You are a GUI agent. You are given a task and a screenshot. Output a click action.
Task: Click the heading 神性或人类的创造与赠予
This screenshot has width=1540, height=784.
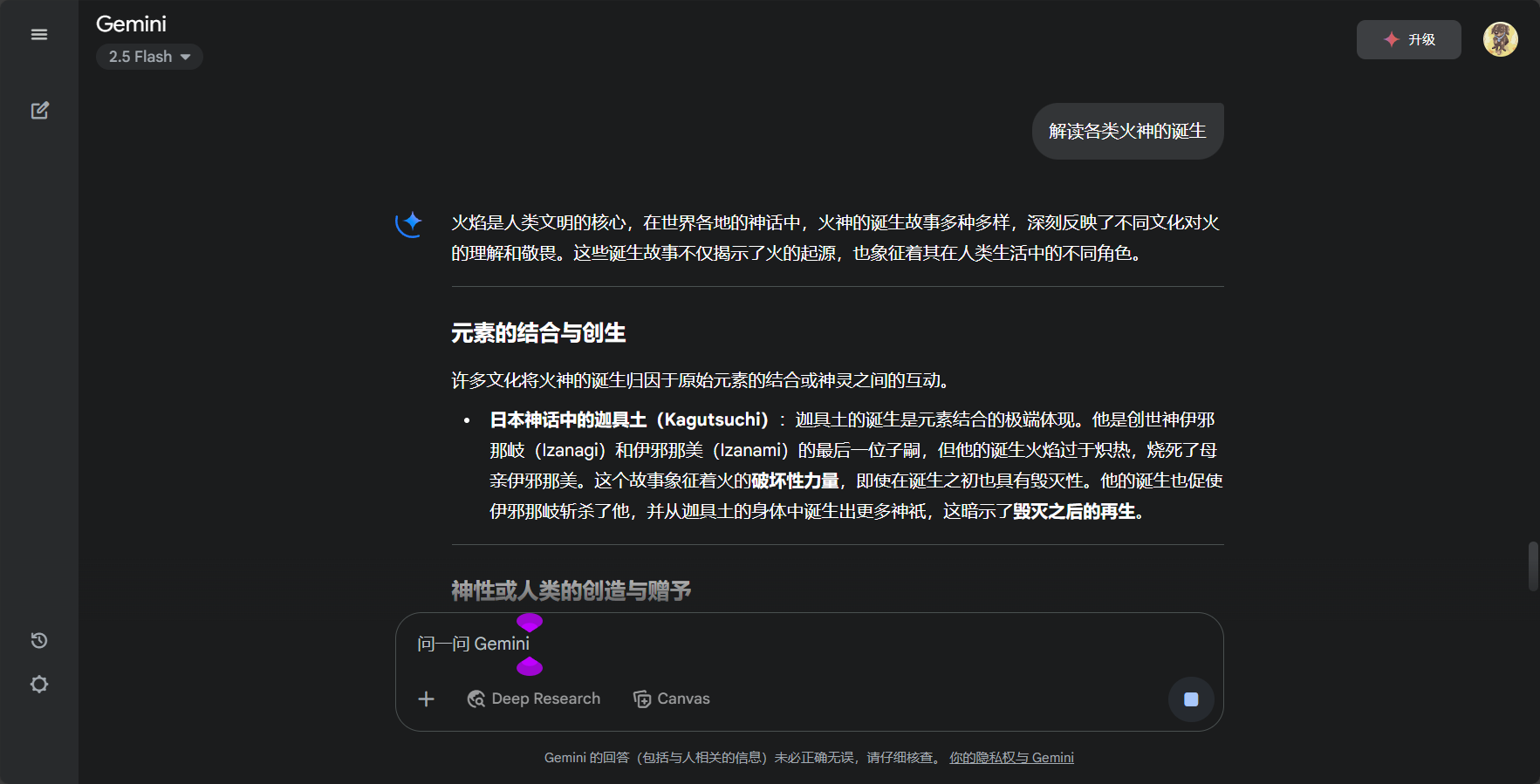(x=571, y=590)
